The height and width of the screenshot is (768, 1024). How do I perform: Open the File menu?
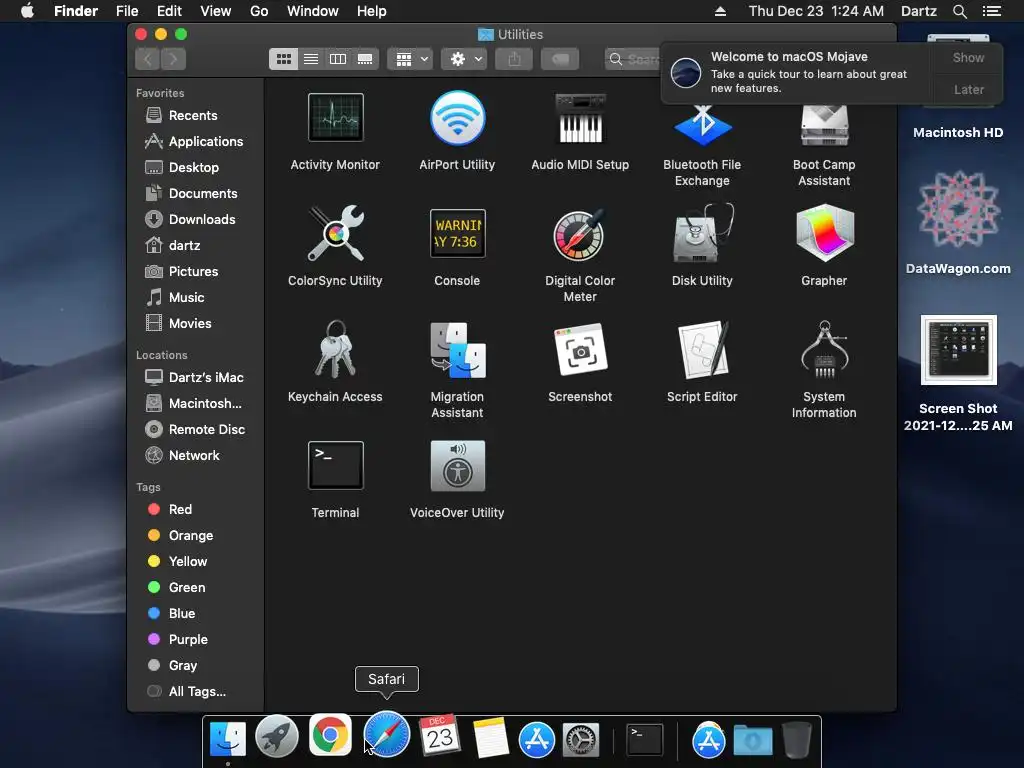click(x=127, y=11)
